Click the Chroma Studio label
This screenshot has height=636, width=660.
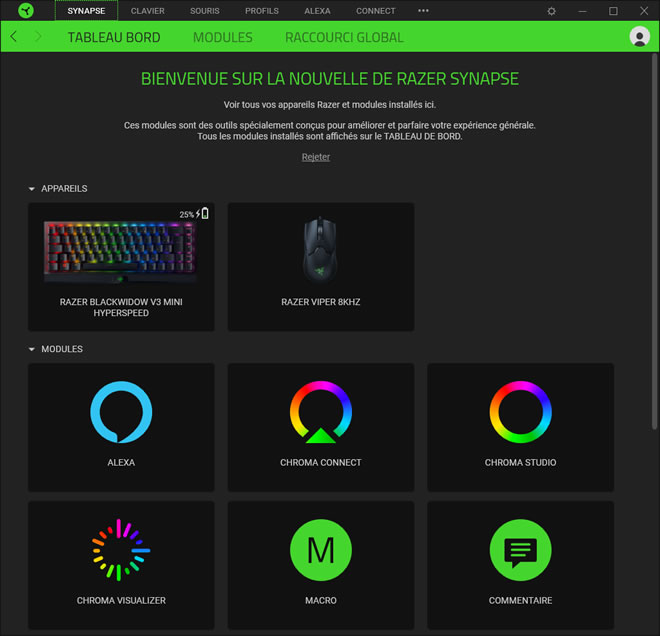[x=520, y=463]
